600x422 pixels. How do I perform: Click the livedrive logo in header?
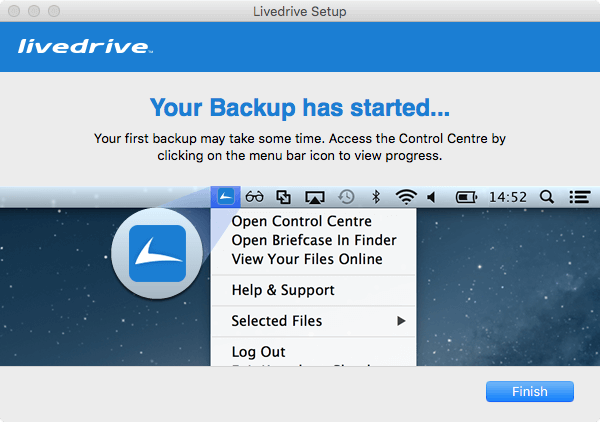click(x=85, y=47)
